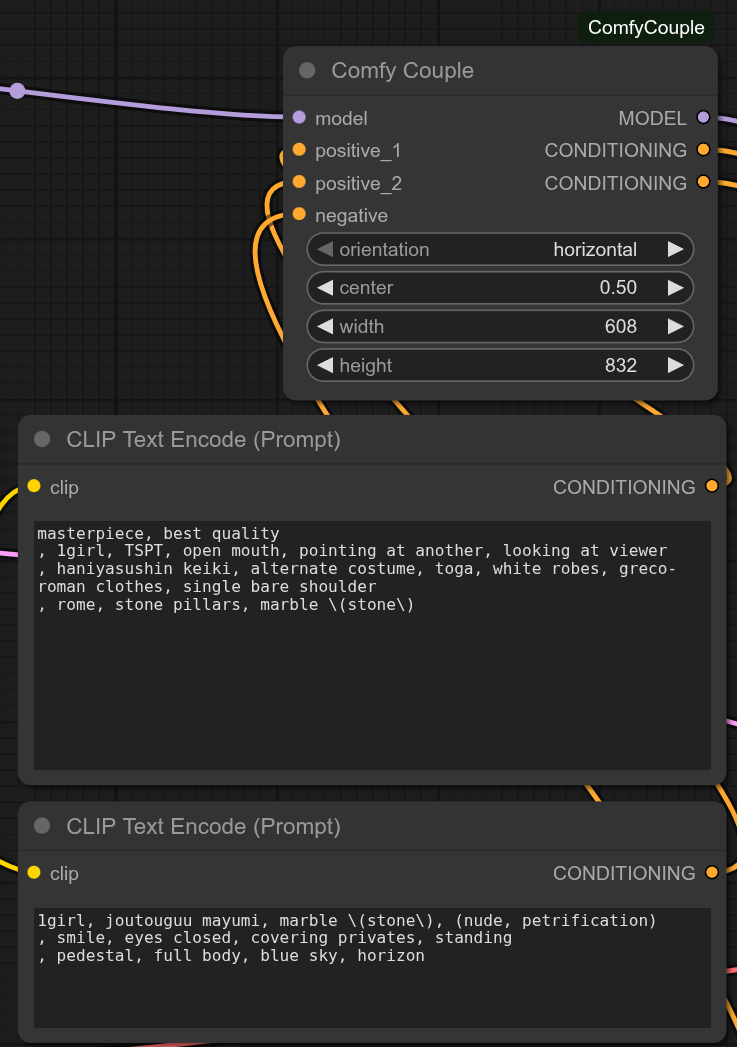Switch orientation to previous option with left arrow
Image resolution: width=737 pixels, height=1047 pixels.
pos(325,249)
